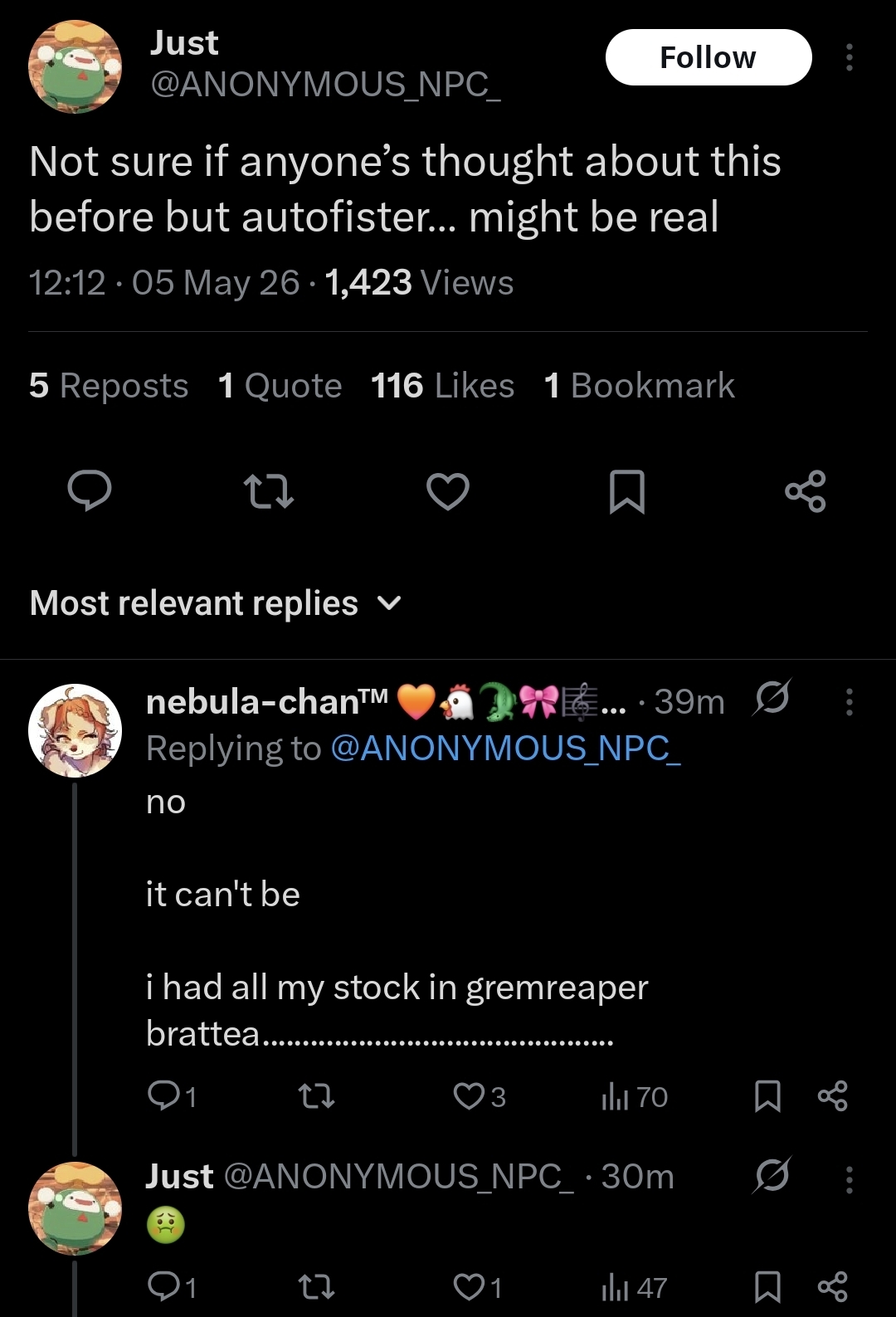The width and height of the screenshot is (896, 1317).
Task: Share the main post via share icon
Action: click(805, 491)
